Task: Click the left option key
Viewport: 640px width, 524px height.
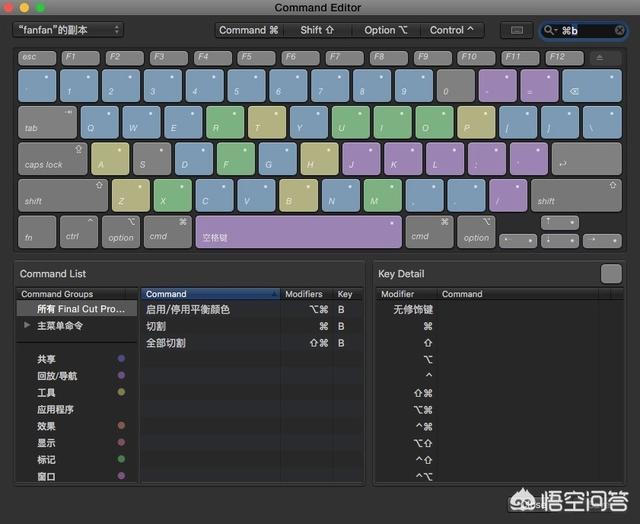Action: tap(121, 232)
